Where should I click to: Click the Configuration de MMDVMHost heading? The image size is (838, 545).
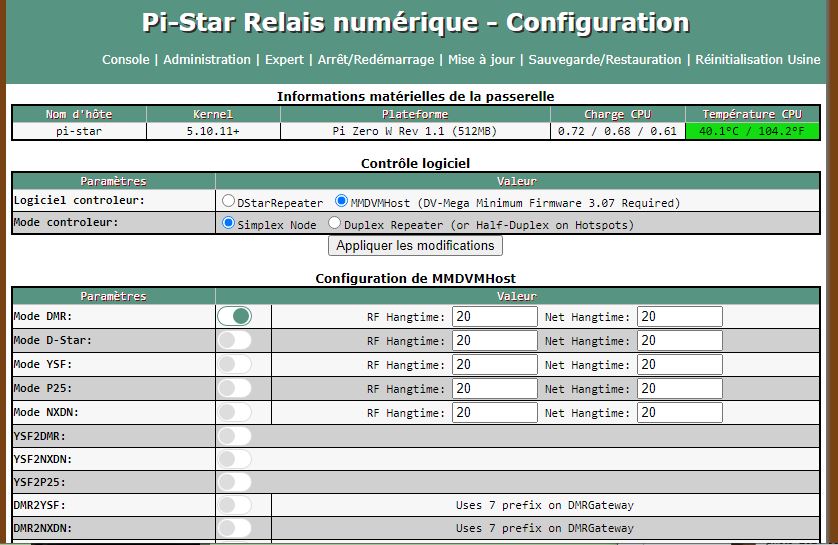(415, 278)
